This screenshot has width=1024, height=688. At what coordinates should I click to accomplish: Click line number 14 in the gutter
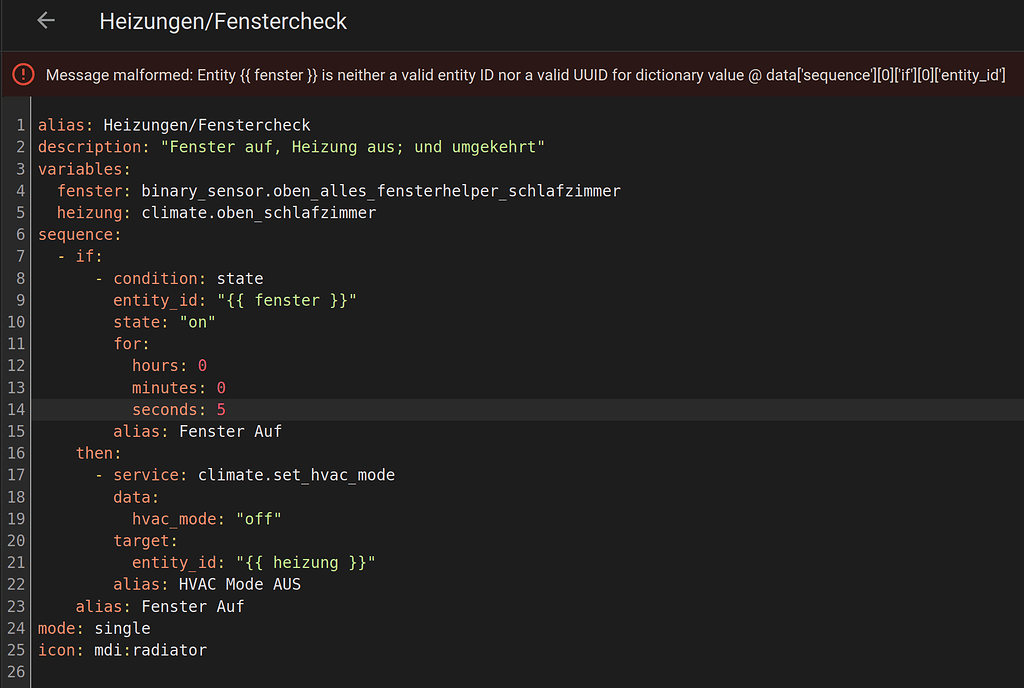tap(16, 409)
